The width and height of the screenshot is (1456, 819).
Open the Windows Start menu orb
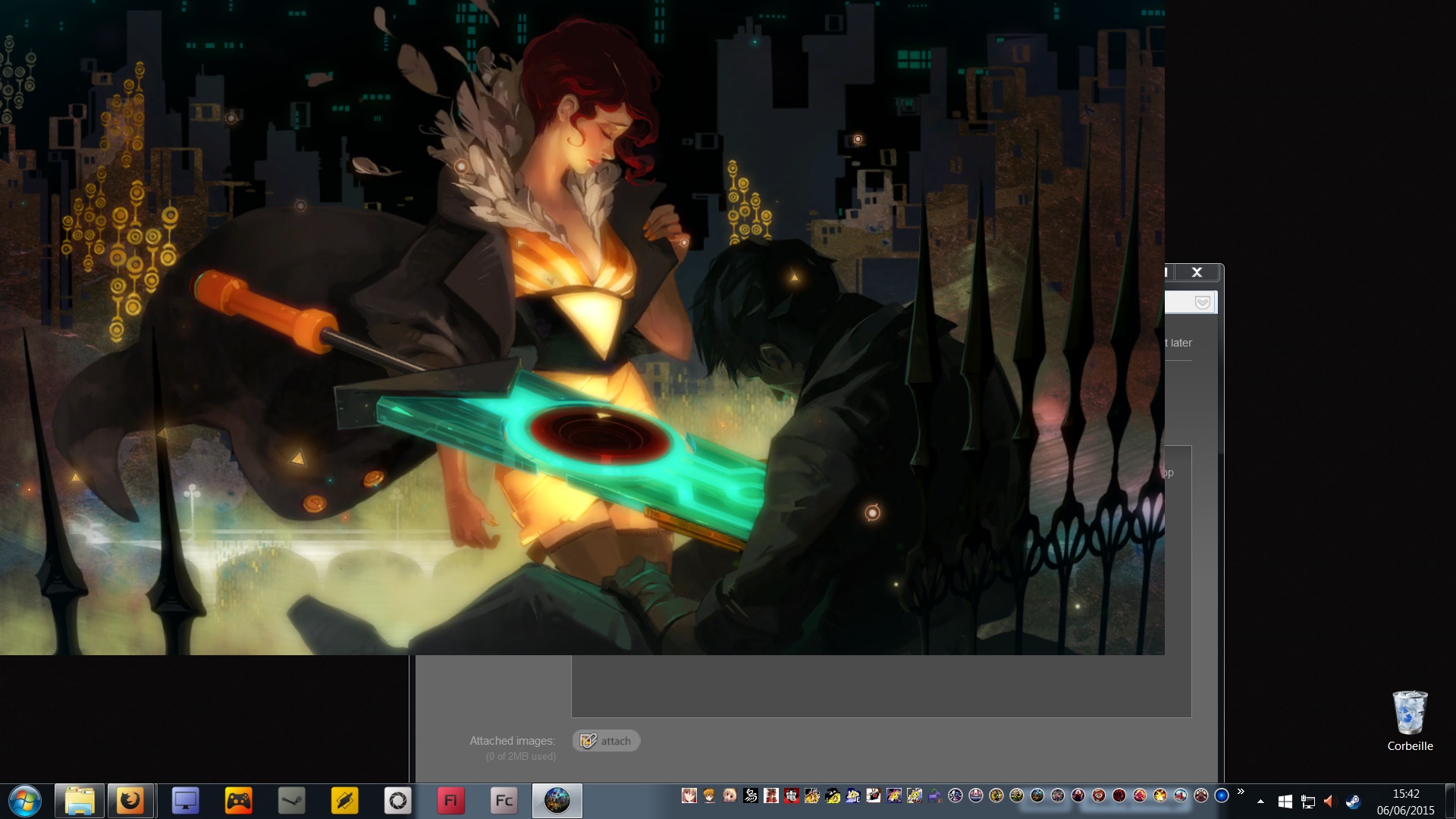pyautogui.click(x=24, y=801)
